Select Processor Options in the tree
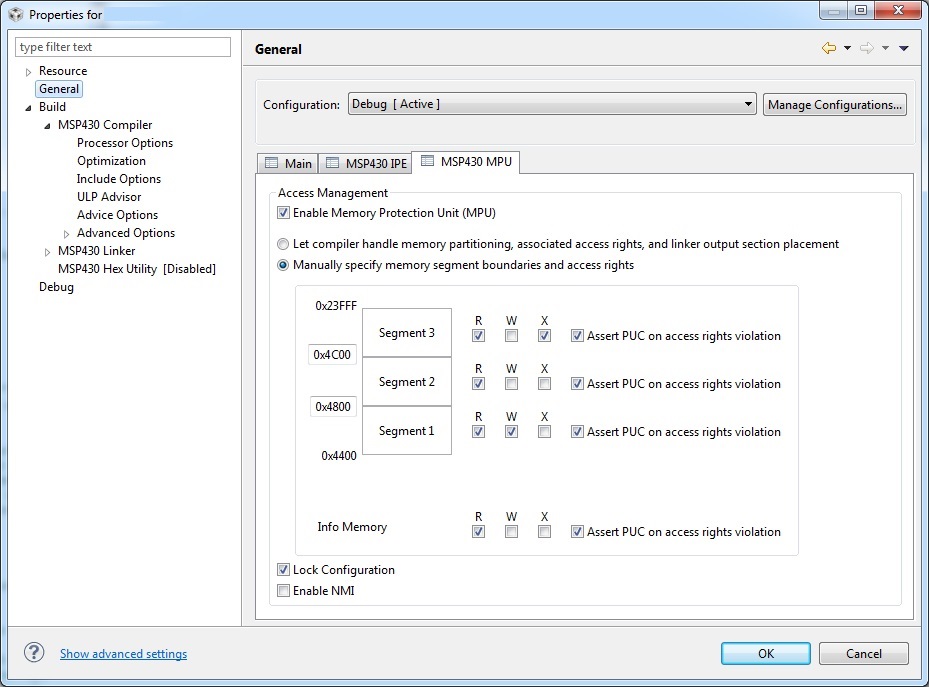 coord(124,143)
